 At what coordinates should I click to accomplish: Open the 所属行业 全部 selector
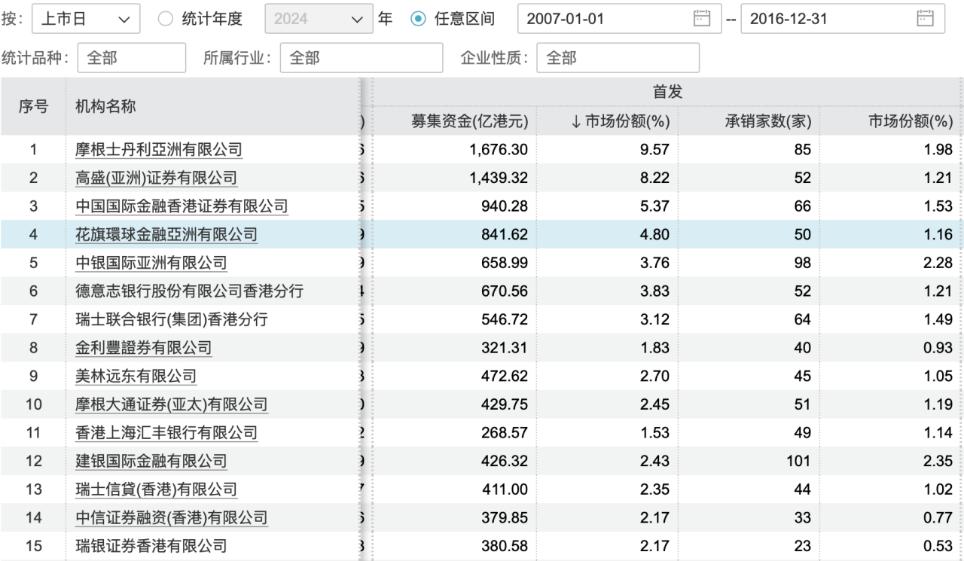[x=362, y=58]
